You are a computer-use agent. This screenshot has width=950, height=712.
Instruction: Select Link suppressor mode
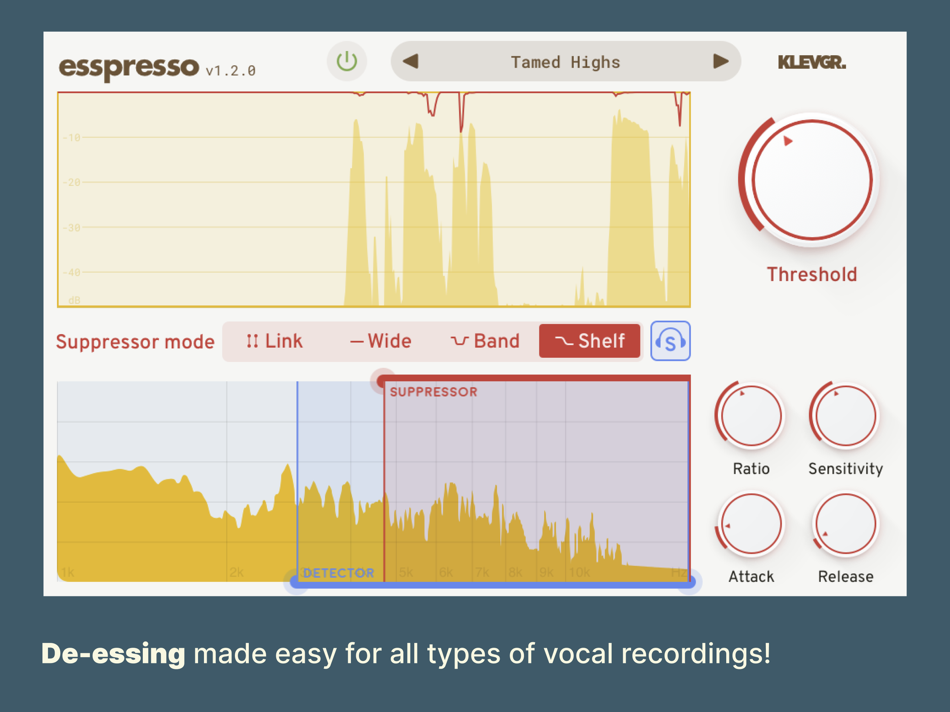point(274,341)
